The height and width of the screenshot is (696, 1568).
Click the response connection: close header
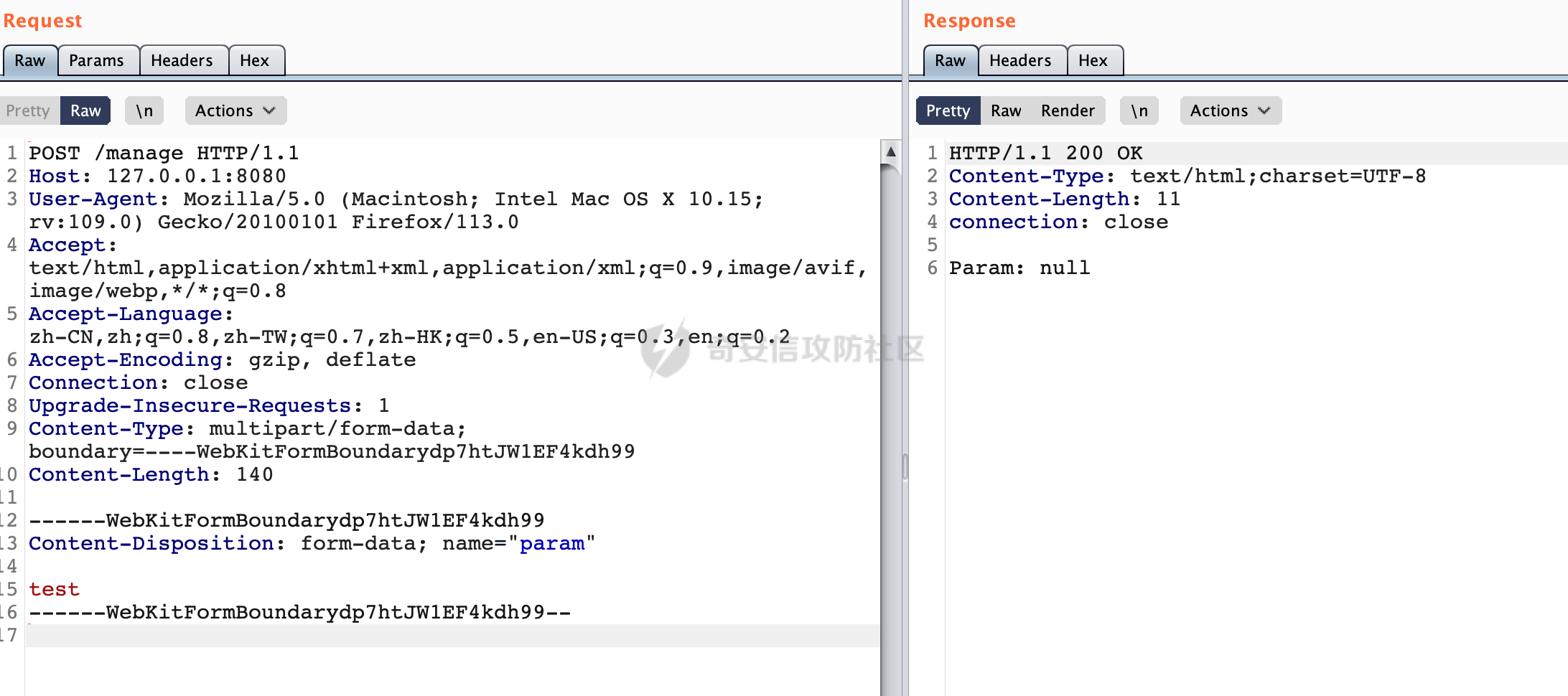(x=1059, y=222)
